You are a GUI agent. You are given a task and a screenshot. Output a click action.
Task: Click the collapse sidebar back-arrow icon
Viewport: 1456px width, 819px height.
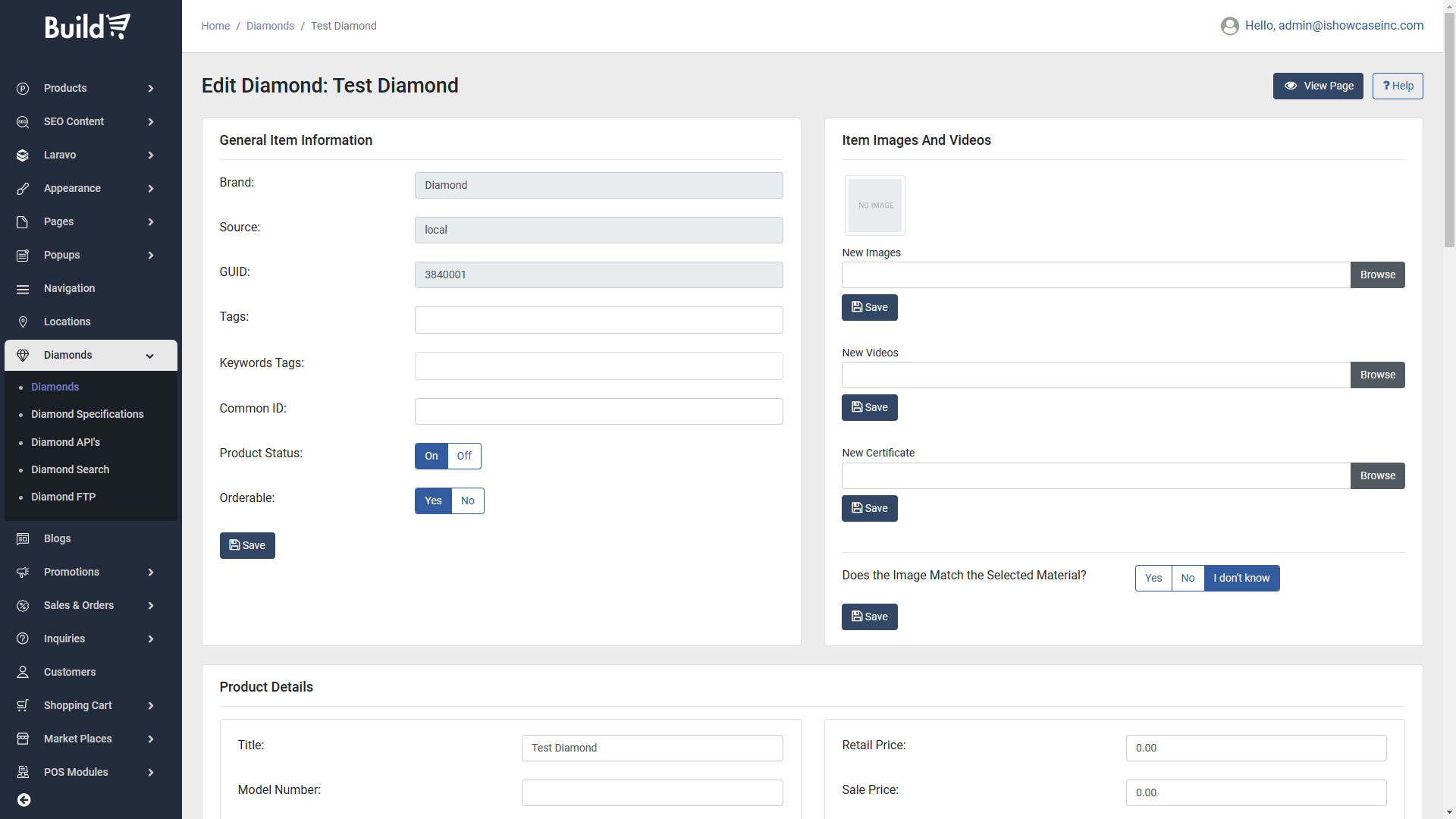24,800
